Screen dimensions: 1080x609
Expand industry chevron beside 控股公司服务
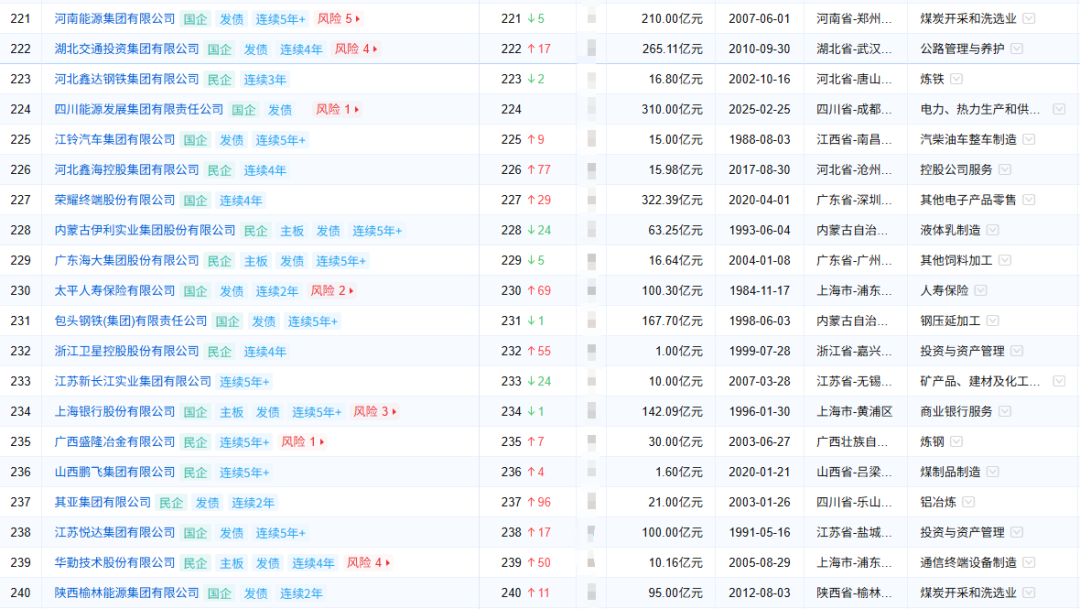tap(1005, 169)
